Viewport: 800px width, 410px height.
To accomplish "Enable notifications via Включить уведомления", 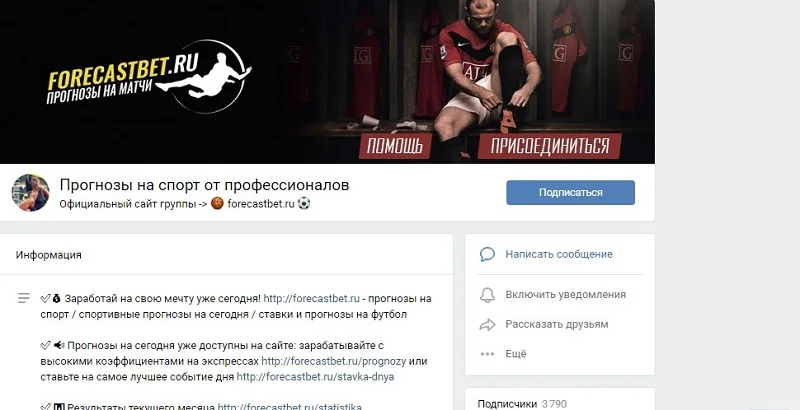I will [565, 294].
